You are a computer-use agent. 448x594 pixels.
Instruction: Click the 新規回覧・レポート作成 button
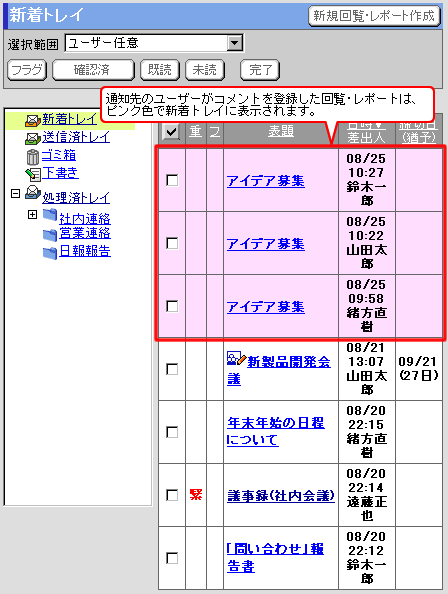[374, 16]
